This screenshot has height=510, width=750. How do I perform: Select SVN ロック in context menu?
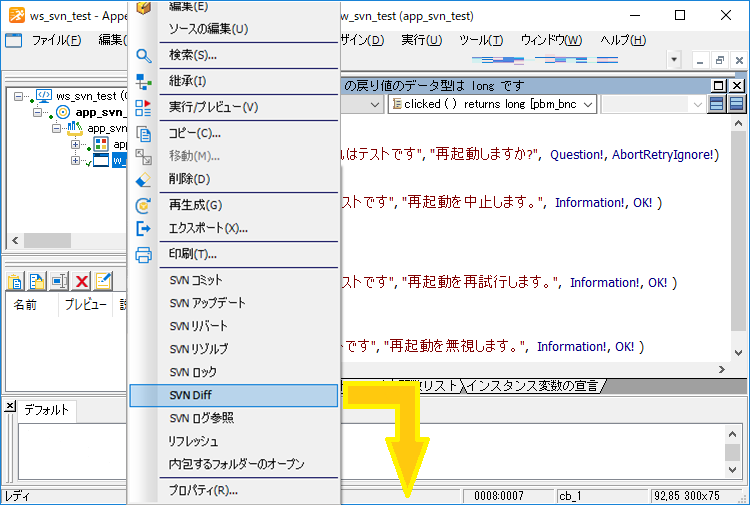(193, 372)
